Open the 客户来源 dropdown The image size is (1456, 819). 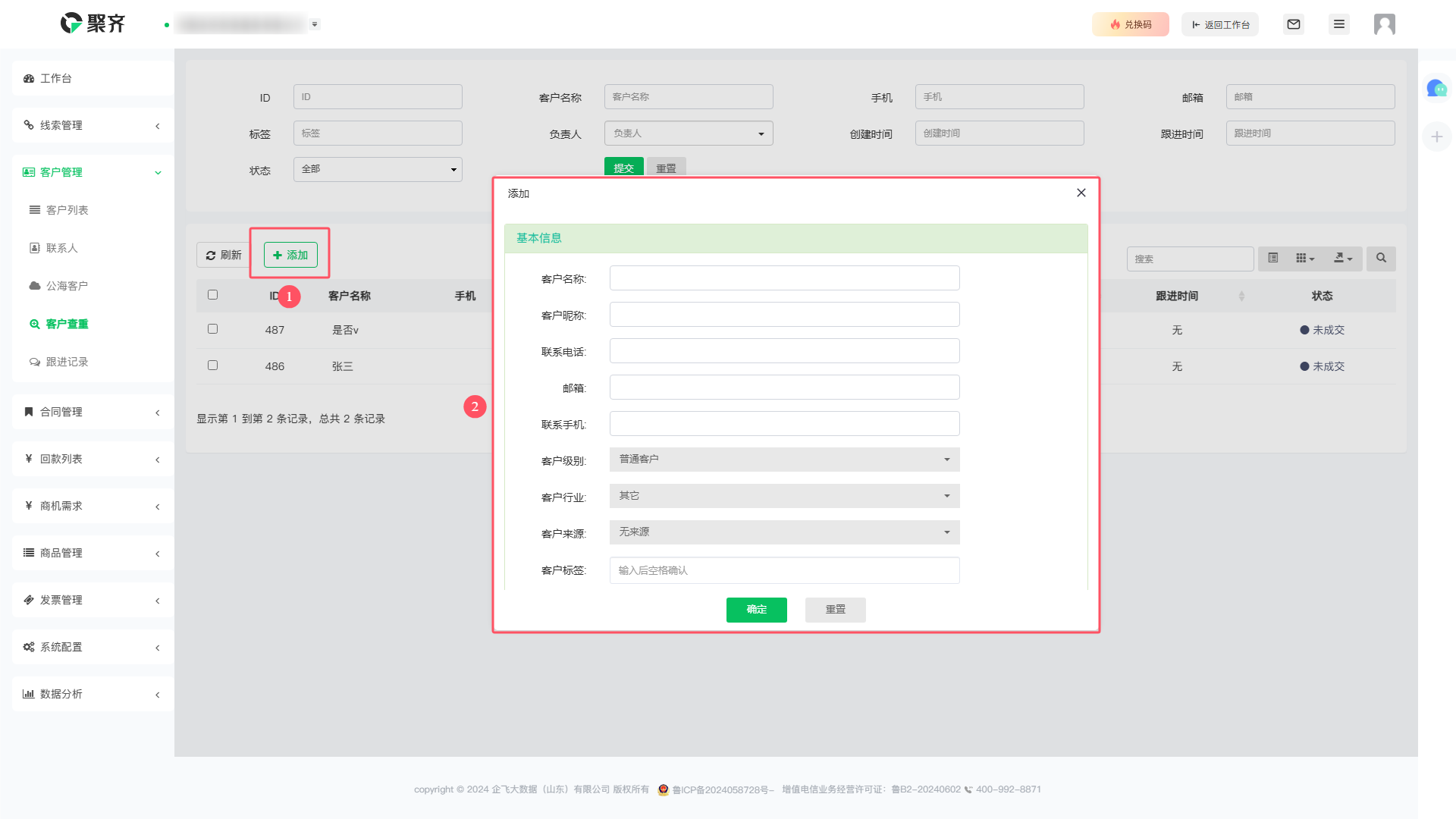(x=784, y=532)
